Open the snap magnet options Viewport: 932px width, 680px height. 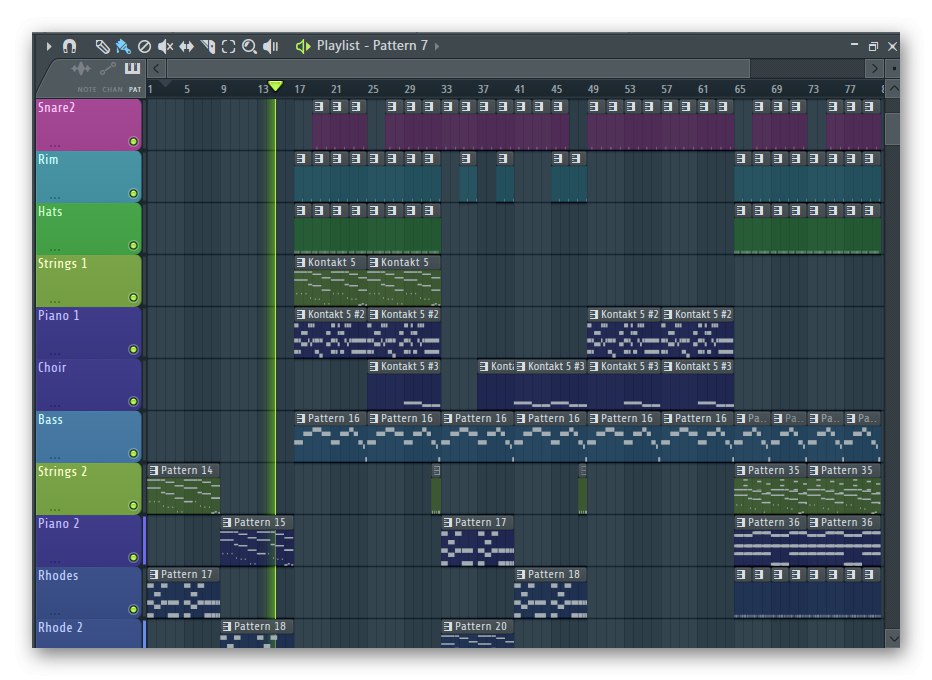[x=69, y=46]
